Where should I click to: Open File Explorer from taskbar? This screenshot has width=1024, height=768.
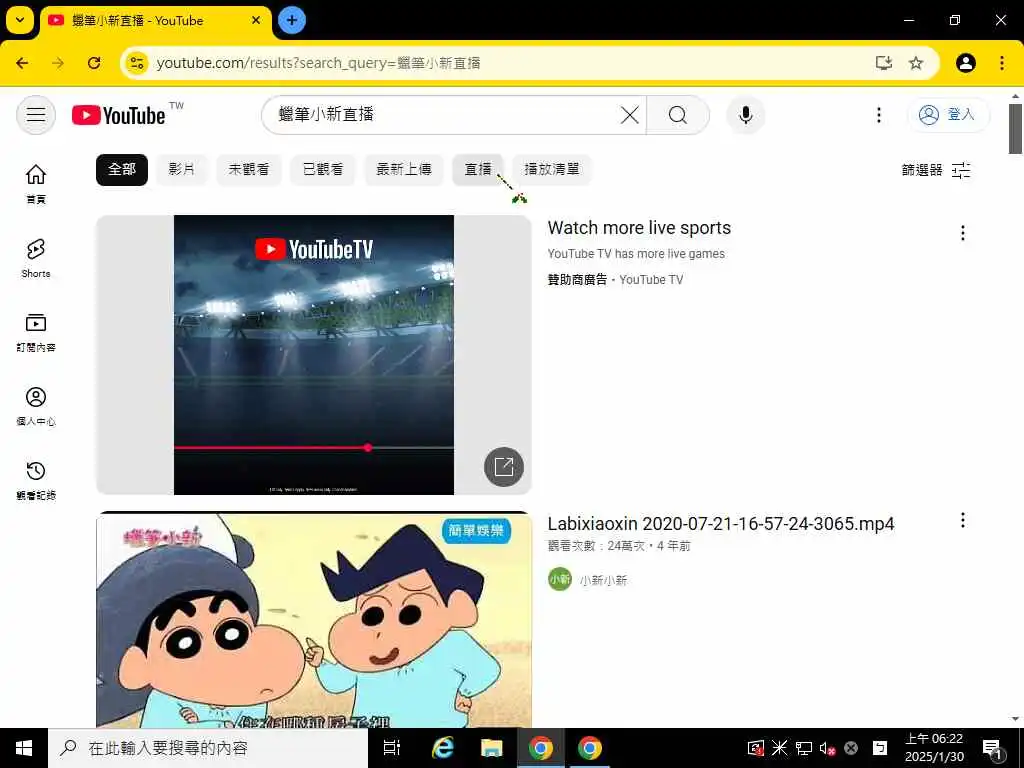491,748
